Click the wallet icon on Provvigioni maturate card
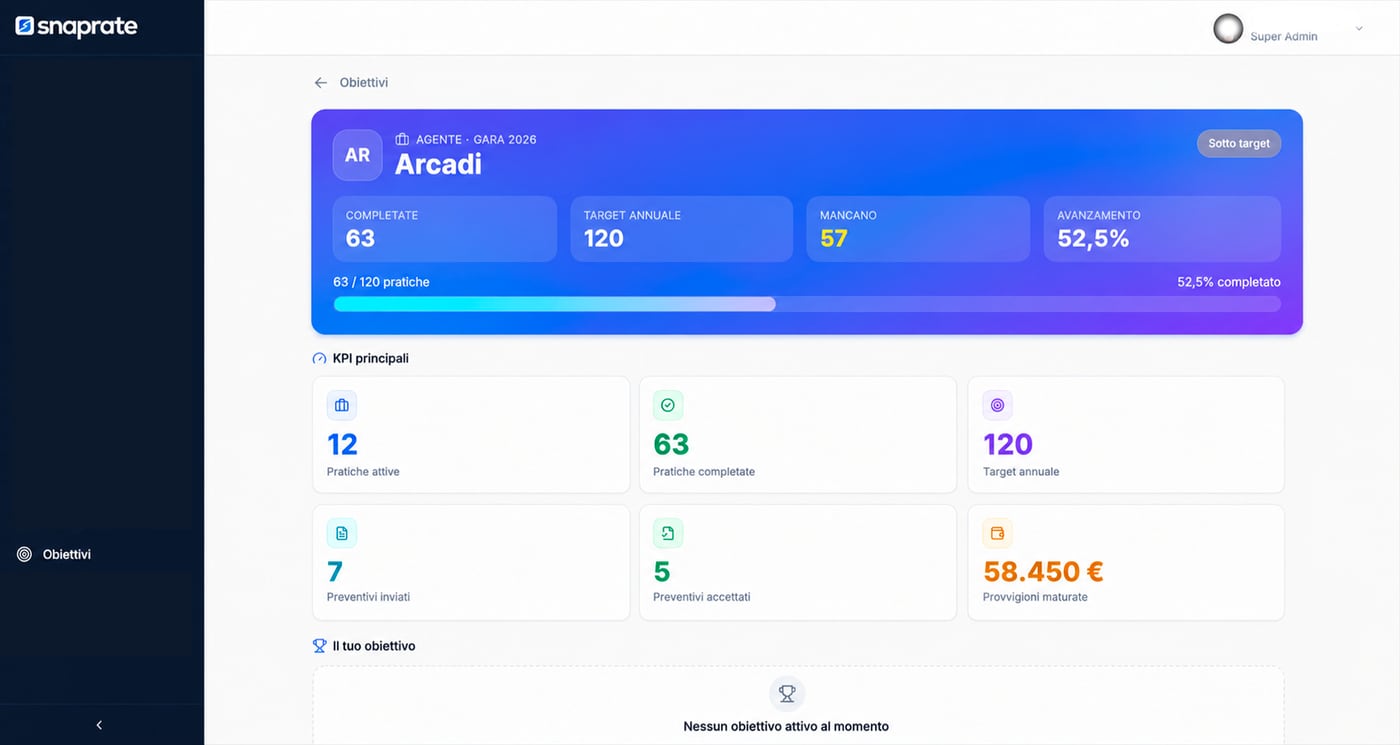Viewport: 1400px width, 745px height. [x=997, y=533]
